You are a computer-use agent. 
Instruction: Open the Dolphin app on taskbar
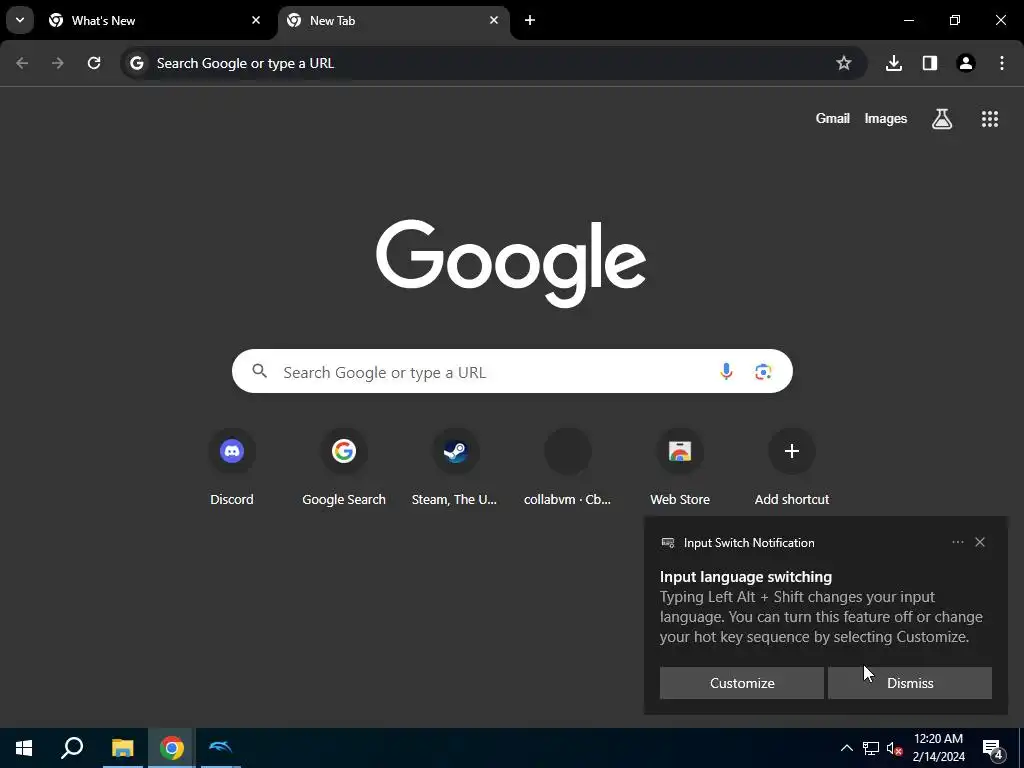[220, 748]
